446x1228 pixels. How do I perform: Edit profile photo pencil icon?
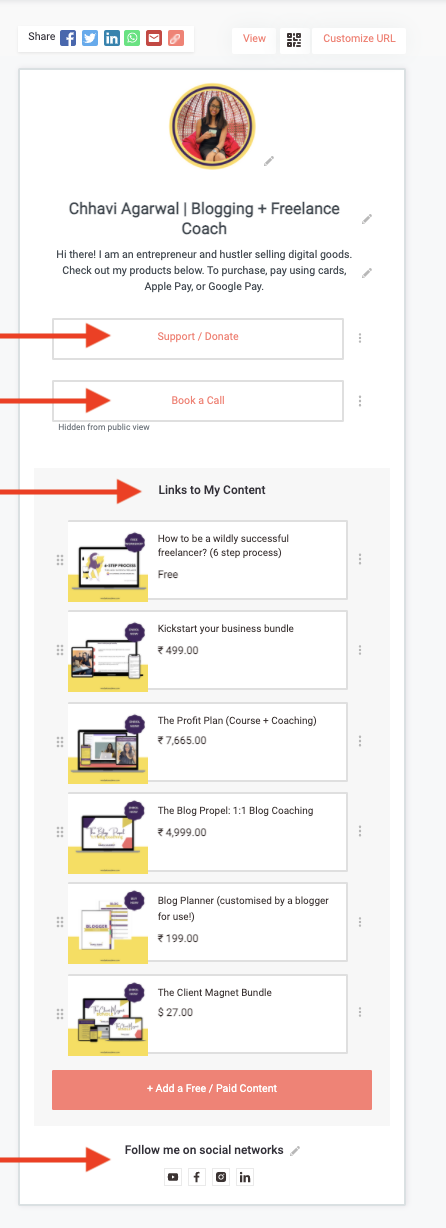268,161
